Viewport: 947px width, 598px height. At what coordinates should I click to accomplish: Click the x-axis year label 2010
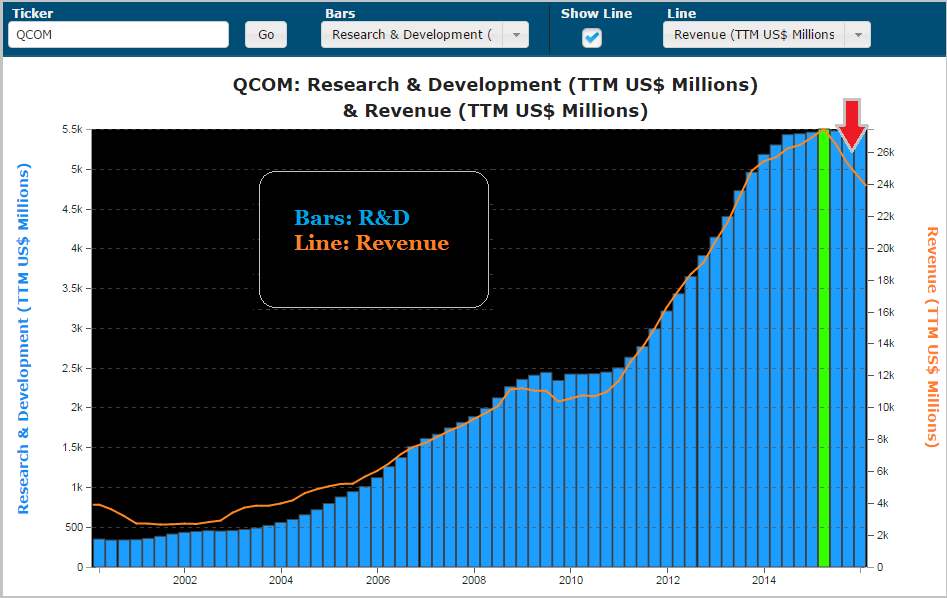click(571, 580)
